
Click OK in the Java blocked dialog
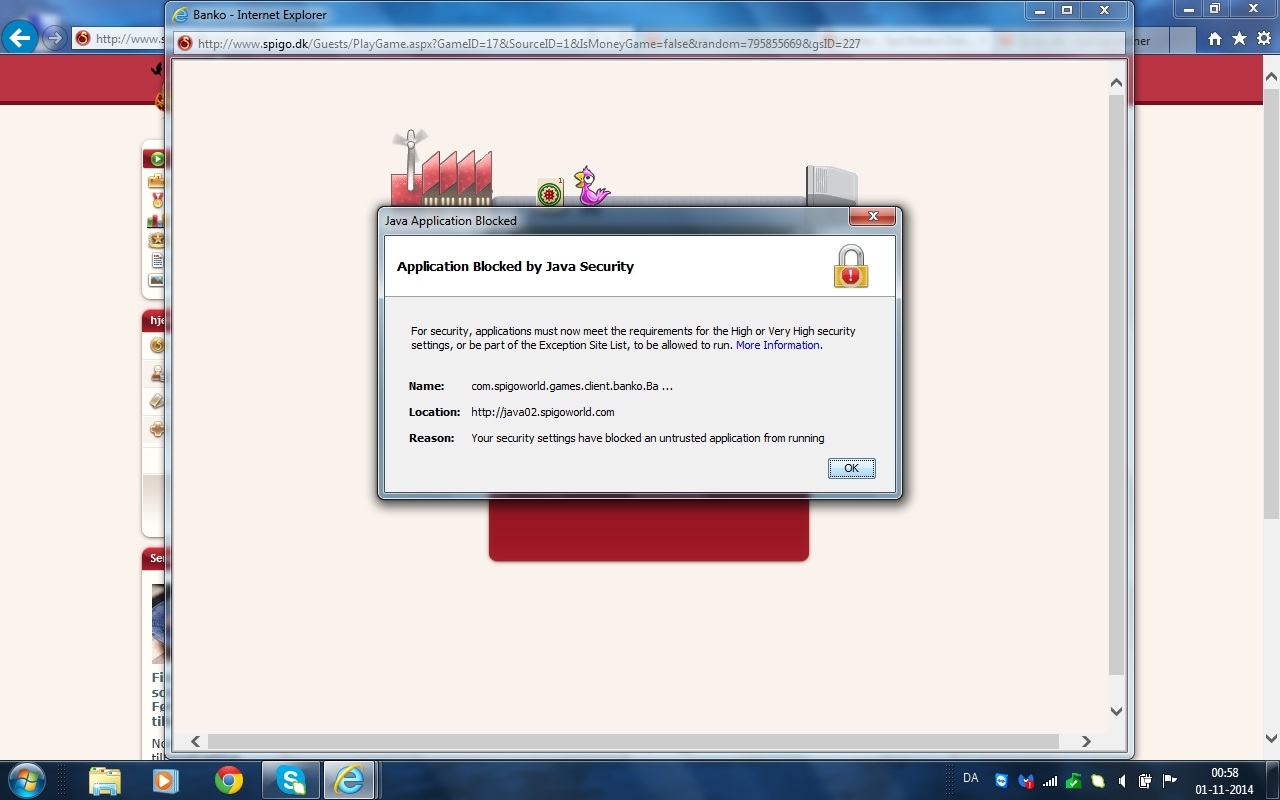pos(851,468)
